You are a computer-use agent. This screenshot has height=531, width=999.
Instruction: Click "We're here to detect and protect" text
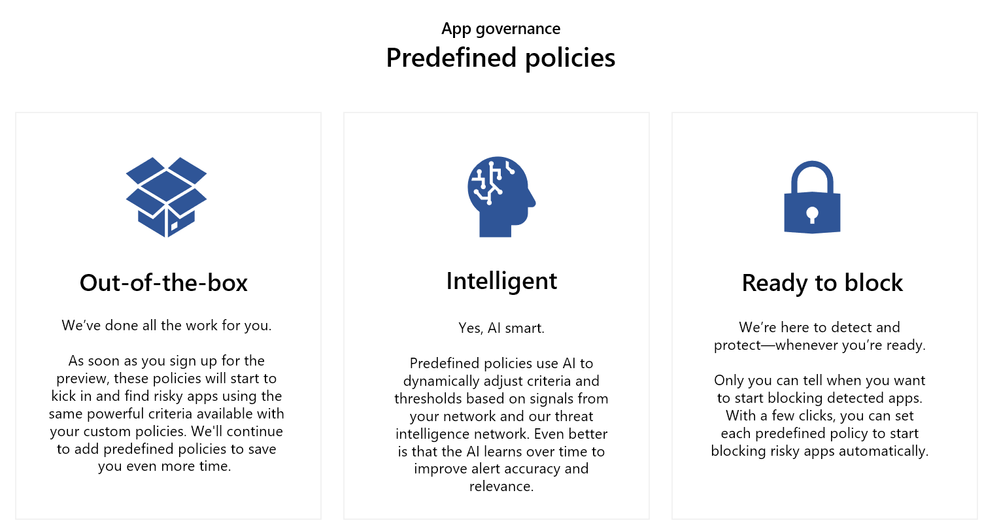(819, 337)
